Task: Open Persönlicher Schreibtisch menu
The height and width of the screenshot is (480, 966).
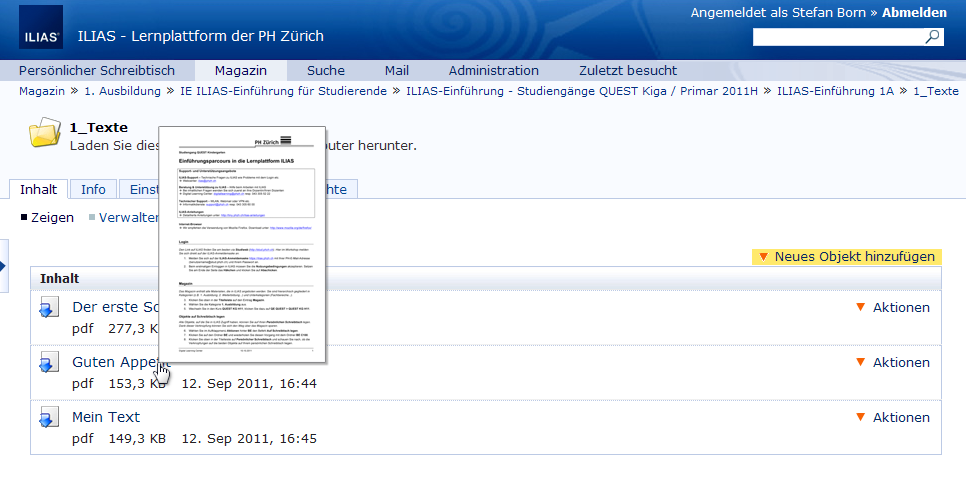Action: tap(97, 70)
